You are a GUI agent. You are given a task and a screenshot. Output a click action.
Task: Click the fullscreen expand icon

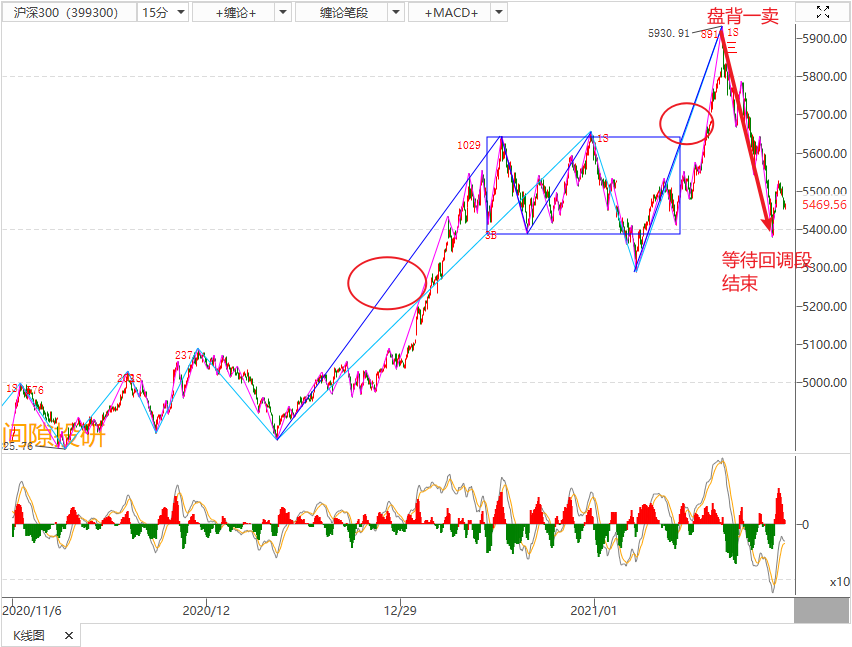[x=823, y=12]
